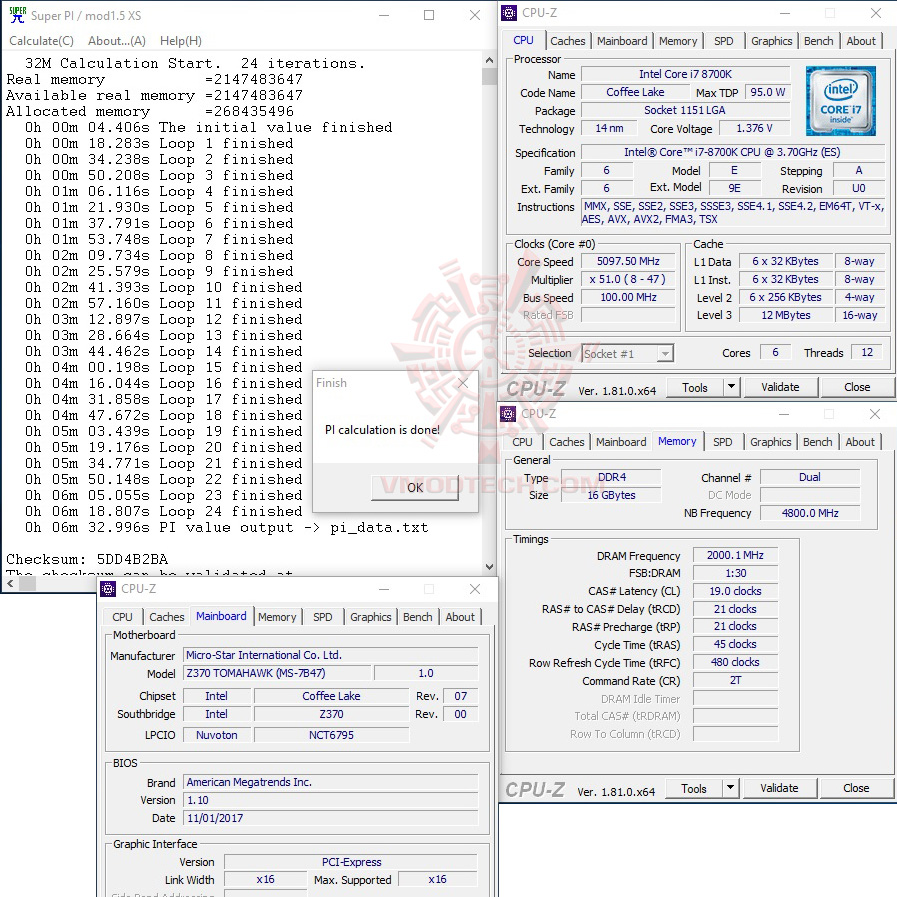Click the CPU-Z icon in Memory window title bar

(x=507, y=414)
